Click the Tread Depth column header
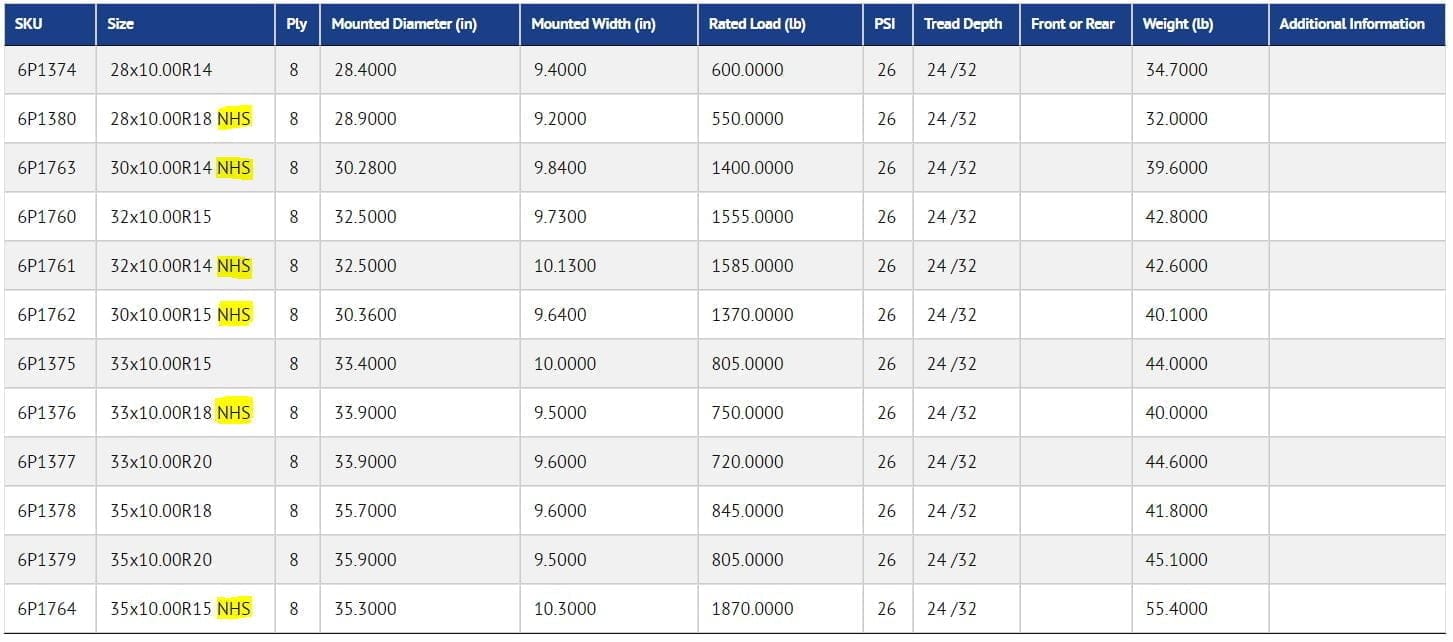This screenshot has width=1453, height=642. 963,24
